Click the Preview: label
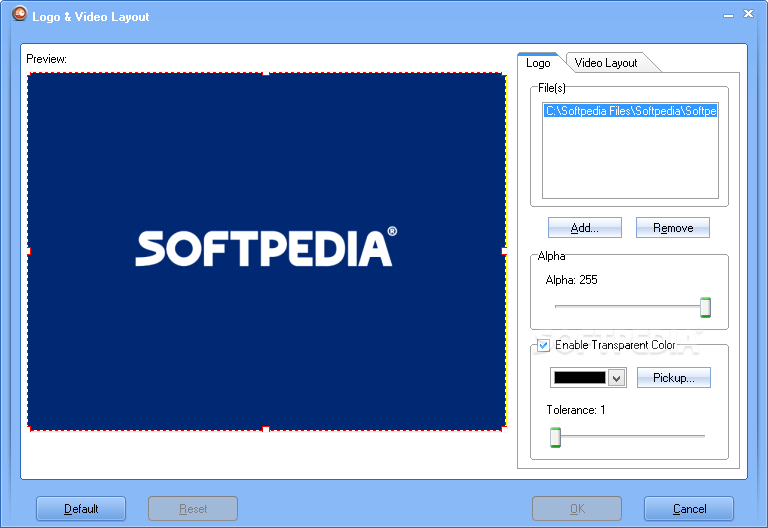This screenshot has height=528, width=768. 47,59
